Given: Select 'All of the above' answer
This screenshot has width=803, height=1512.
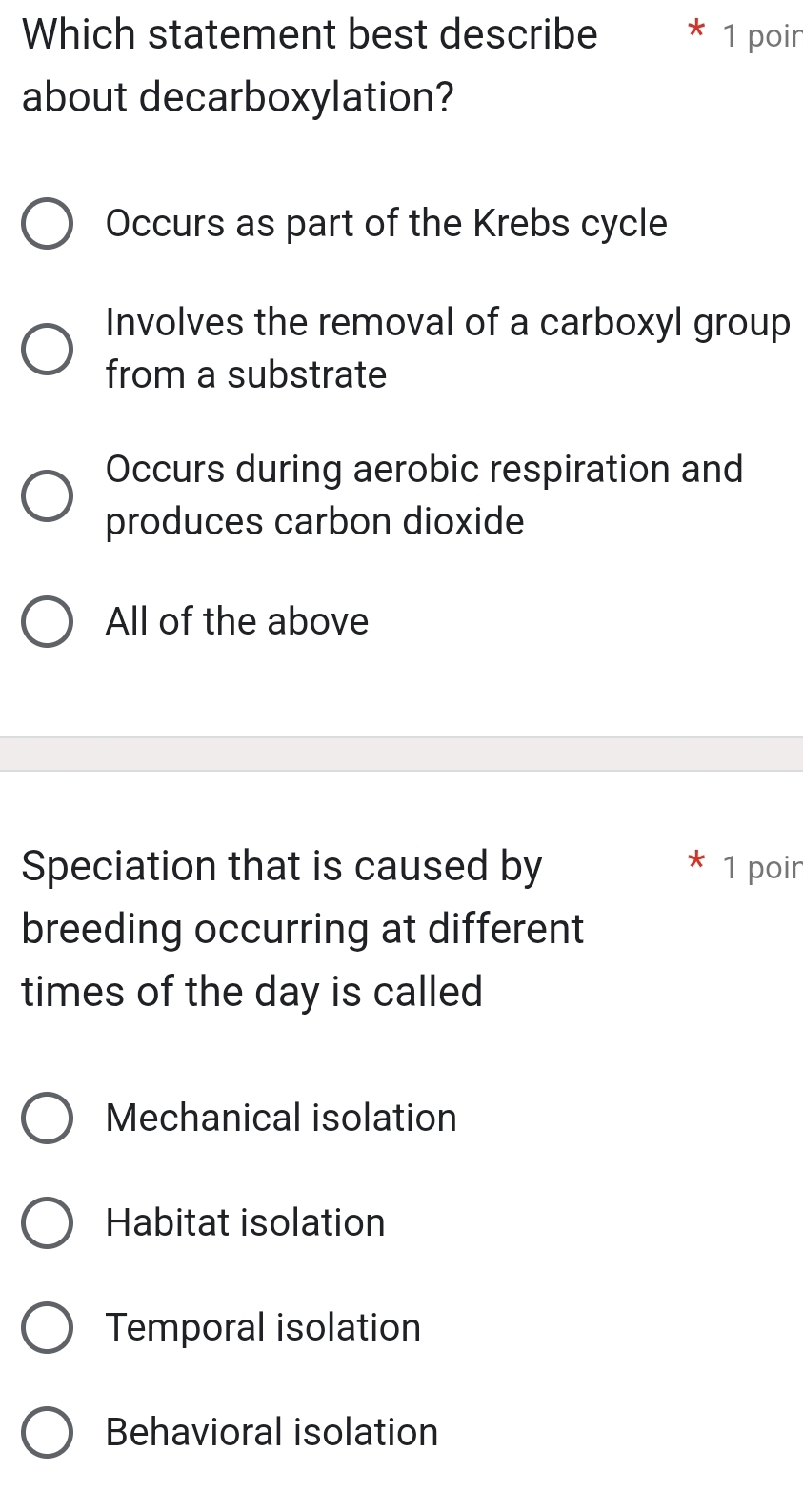Looking at the screenshot, I should [48, 621].
